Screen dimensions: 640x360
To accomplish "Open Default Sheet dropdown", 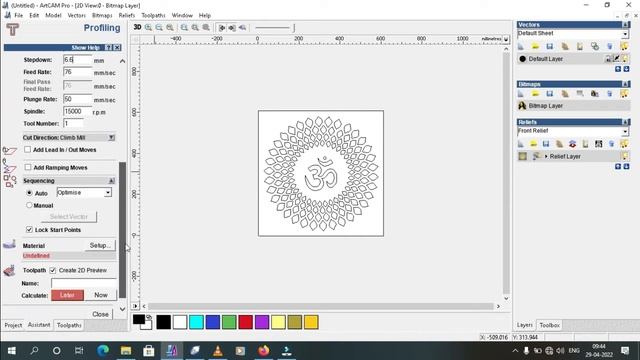I will [625, 34].
